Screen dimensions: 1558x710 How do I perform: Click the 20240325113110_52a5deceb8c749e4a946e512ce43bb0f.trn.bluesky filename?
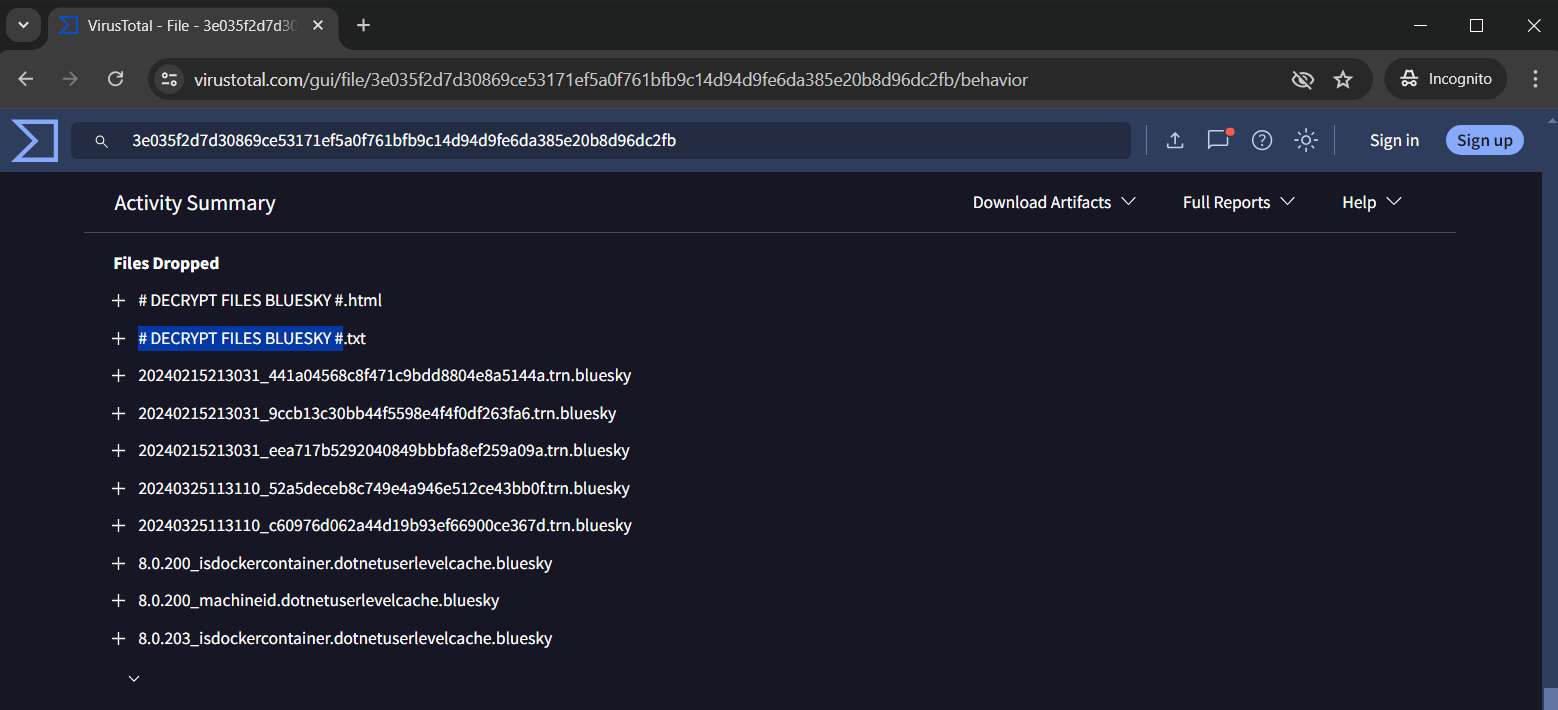point(384,489)
